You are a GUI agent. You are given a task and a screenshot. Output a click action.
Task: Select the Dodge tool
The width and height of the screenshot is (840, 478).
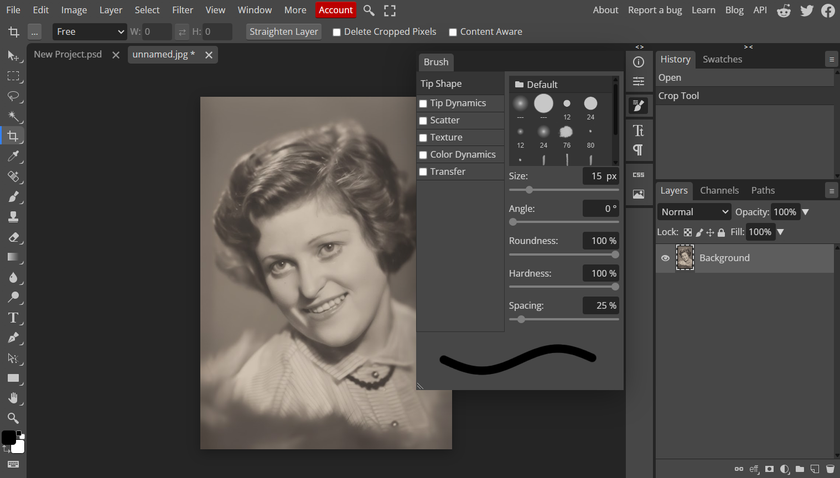pos(13,297)
